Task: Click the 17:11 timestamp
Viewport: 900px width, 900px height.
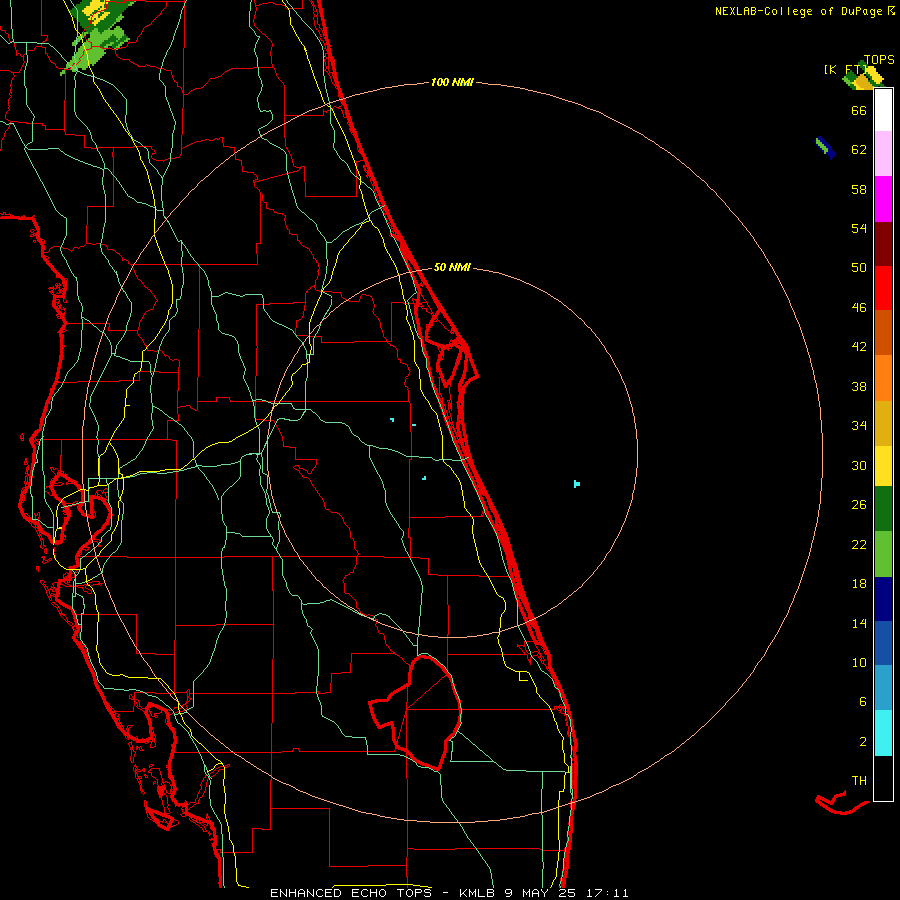Action: coord(607,893)
